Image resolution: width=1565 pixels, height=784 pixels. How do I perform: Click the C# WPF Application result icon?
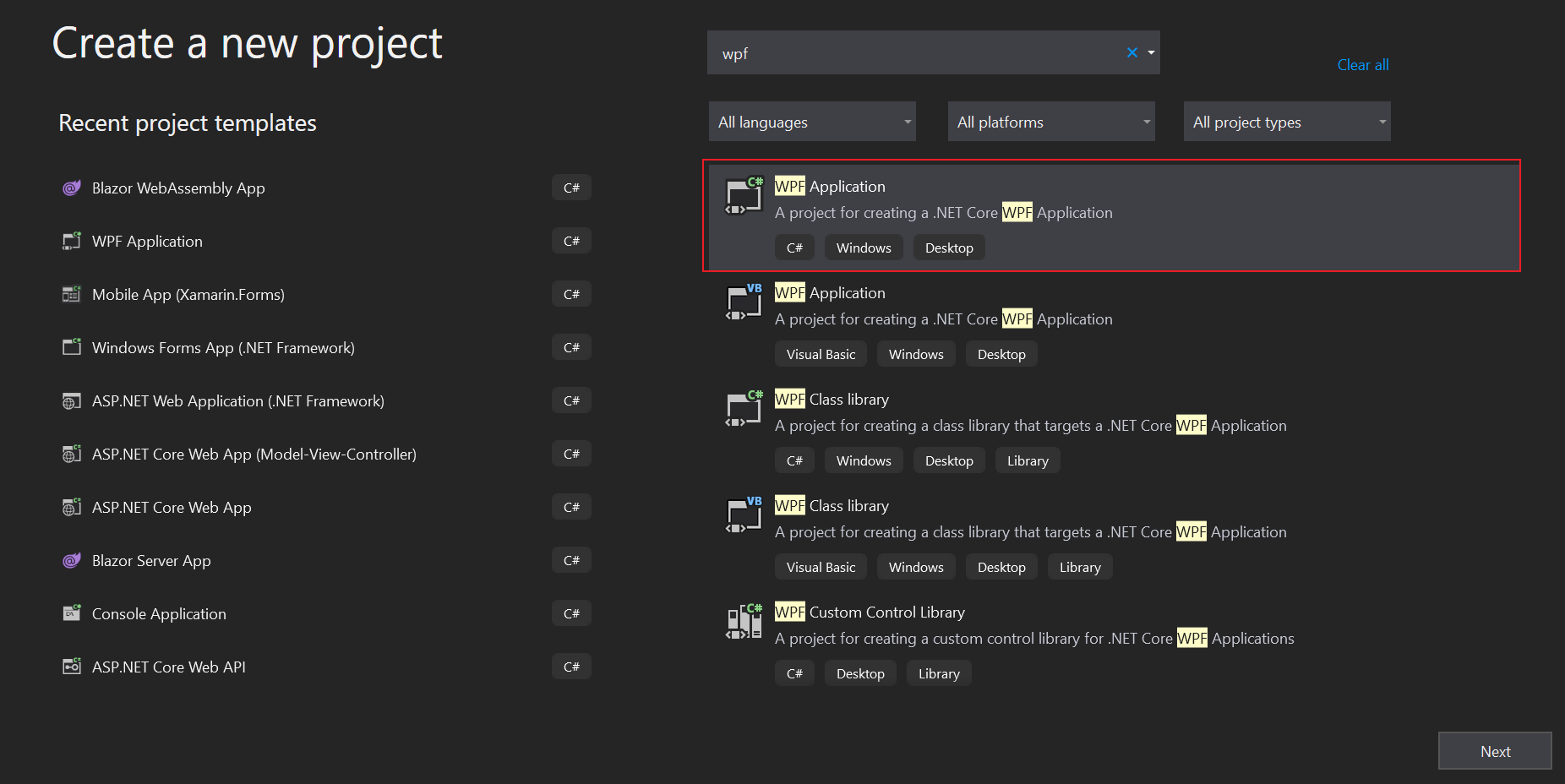tap(744, 196)
